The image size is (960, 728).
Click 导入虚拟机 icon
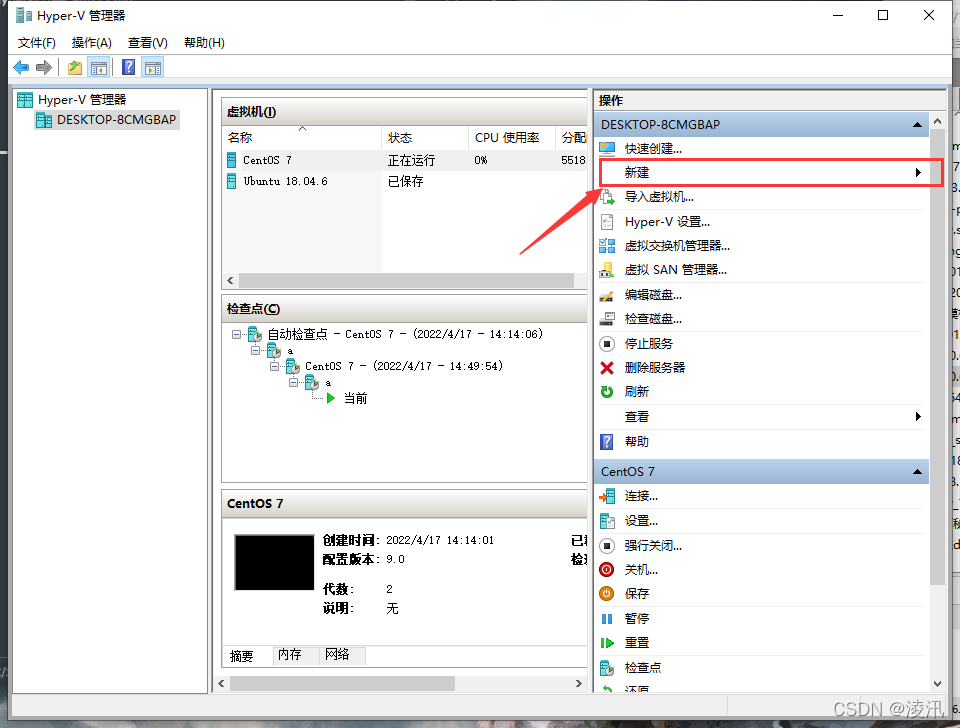pyautogui.click(x=607, y=197)
